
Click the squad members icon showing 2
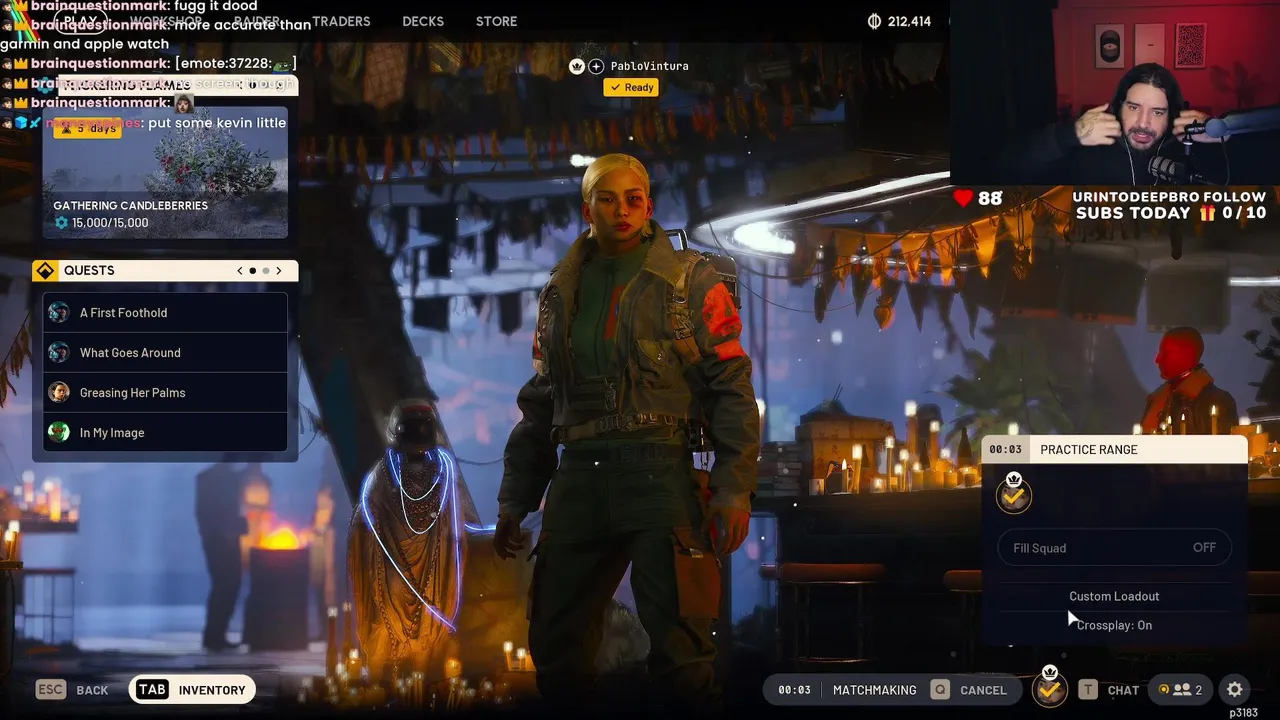click(1181, 689)
